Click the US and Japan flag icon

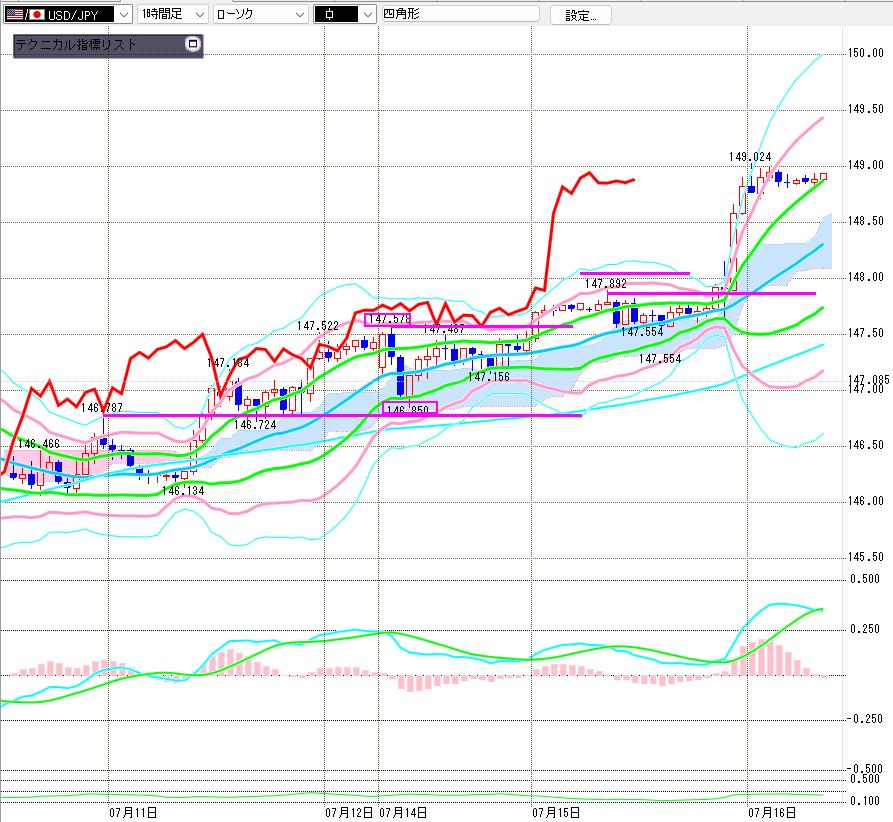click(25, 15)
